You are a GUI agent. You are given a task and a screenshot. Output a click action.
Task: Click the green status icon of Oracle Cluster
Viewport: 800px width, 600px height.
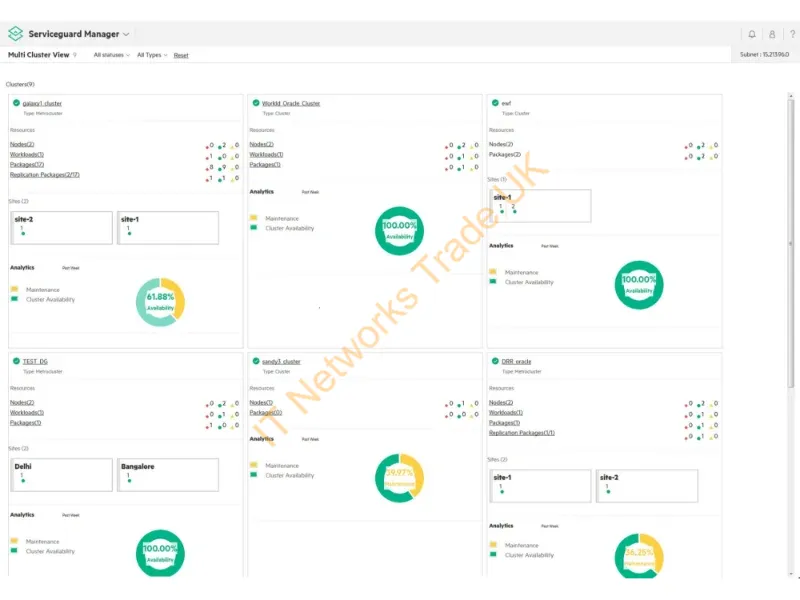coord(256,103)
